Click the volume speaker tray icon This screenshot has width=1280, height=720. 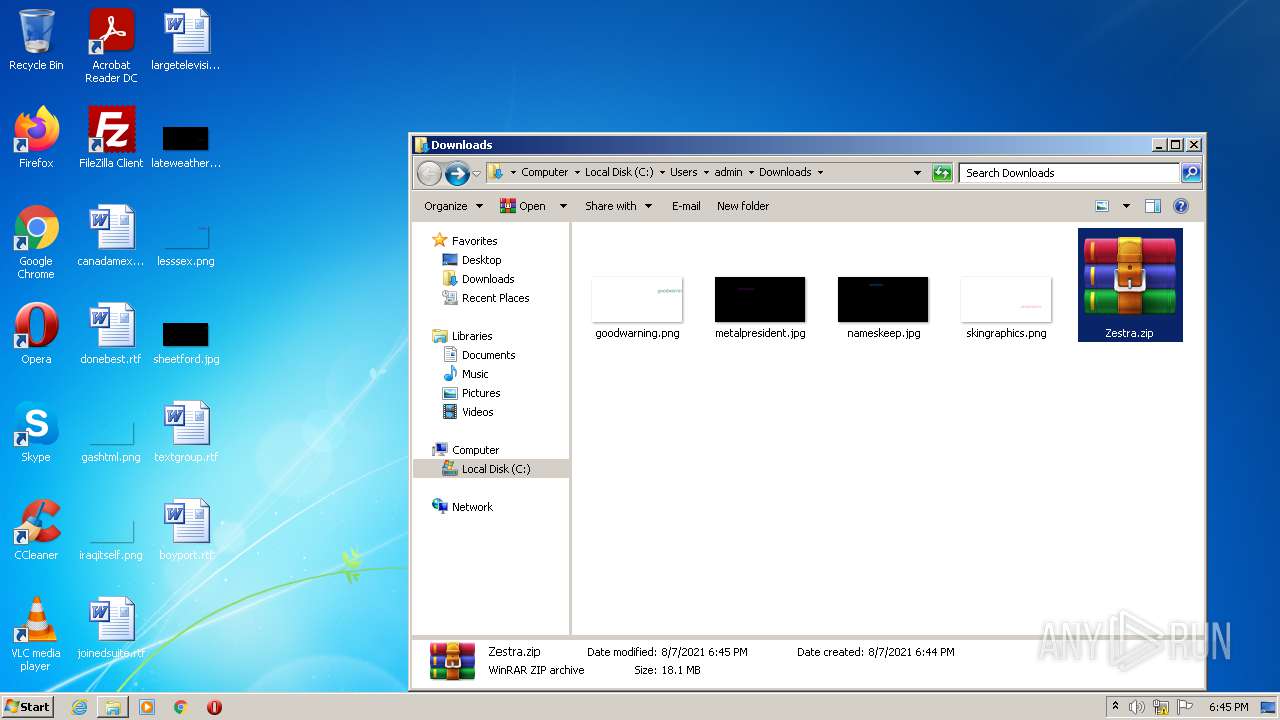1137,707
